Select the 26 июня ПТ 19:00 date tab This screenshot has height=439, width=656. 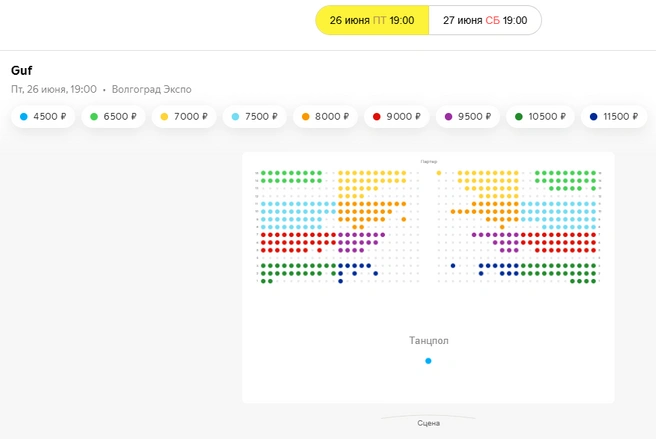[372, 20]
